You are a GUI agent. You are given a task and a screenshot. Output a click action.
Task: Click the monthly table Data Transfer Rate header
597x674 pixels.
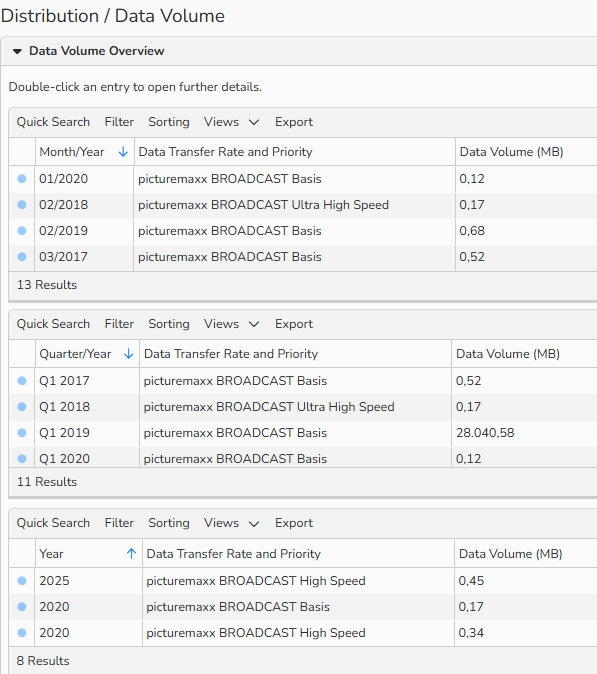pos(225,152)
